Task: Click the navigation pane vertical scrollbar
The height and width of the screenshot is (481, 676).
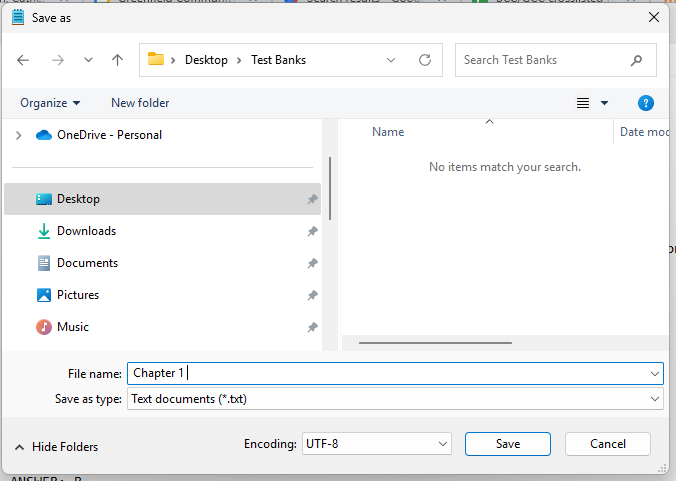Action: click(330, 188)
